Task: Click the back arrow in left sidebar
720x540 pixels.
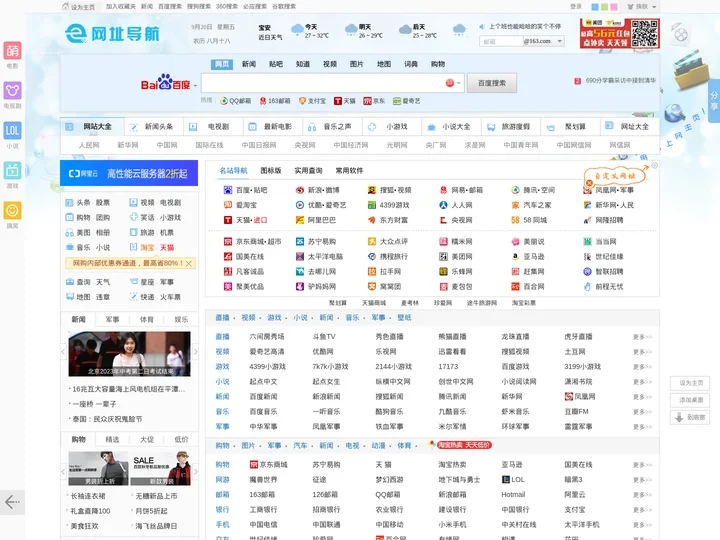Action: (x=12, y=502)
